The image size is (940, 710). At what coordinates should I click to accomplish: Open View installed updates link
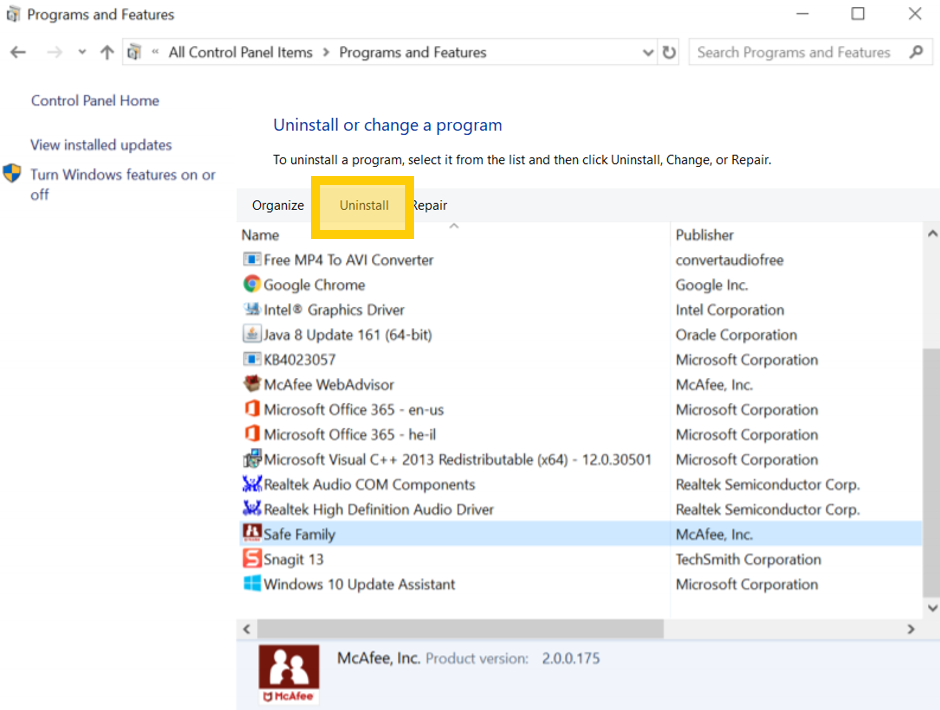[101, 145]
